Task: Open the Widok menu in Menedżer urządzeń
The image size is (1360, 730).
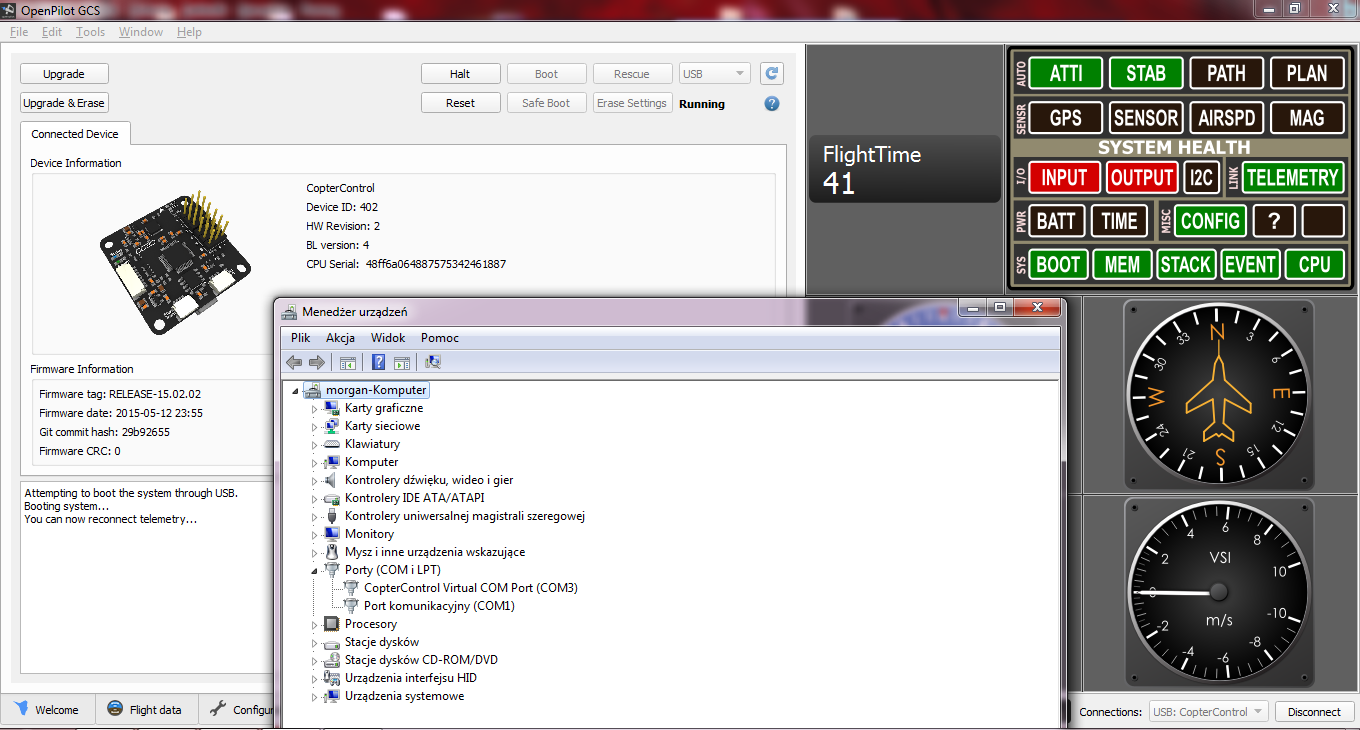Action: (388, 338)
